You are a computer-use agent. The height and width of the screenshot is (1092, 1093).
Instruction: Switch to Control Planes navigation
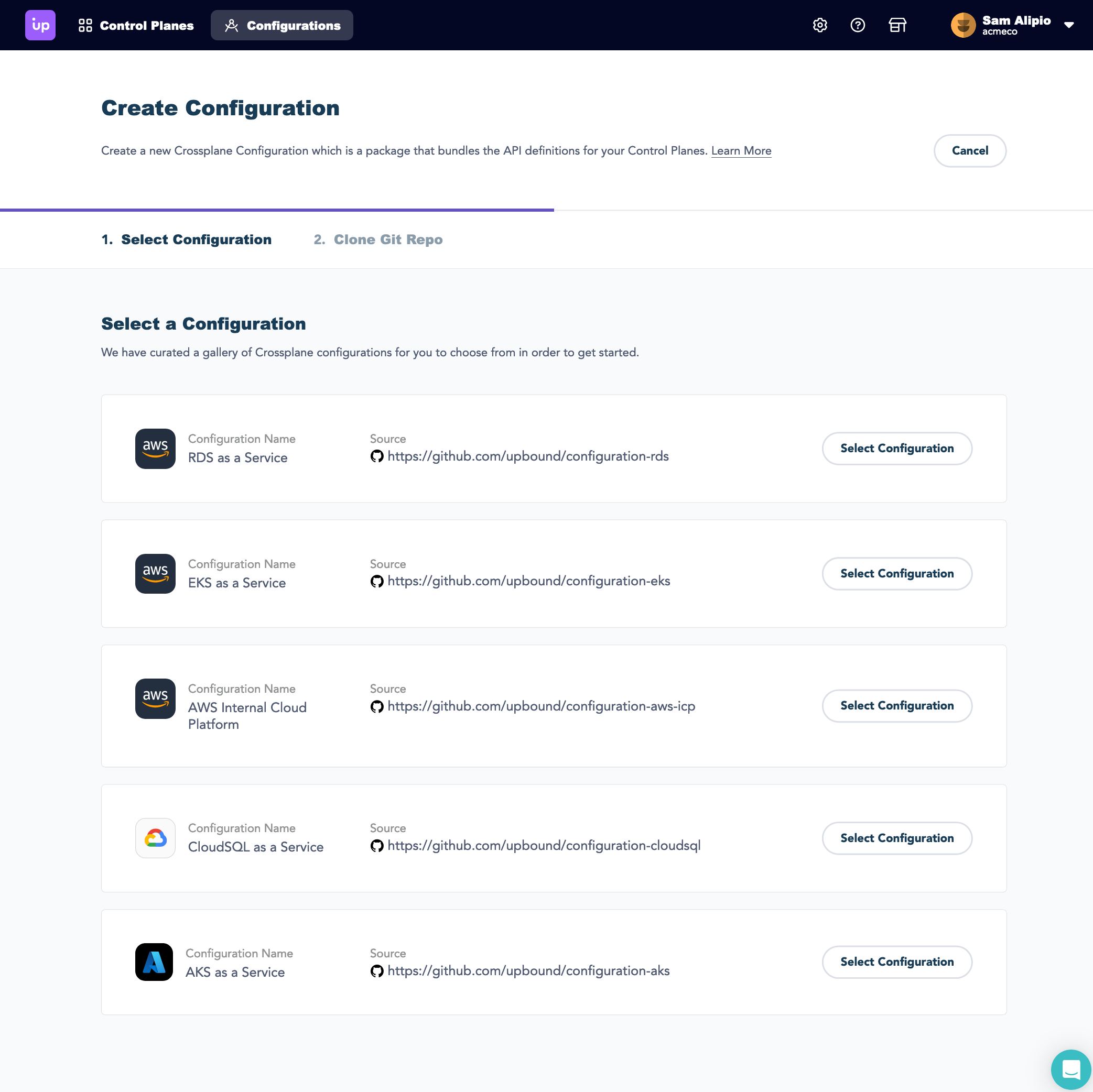pos(136,25)
